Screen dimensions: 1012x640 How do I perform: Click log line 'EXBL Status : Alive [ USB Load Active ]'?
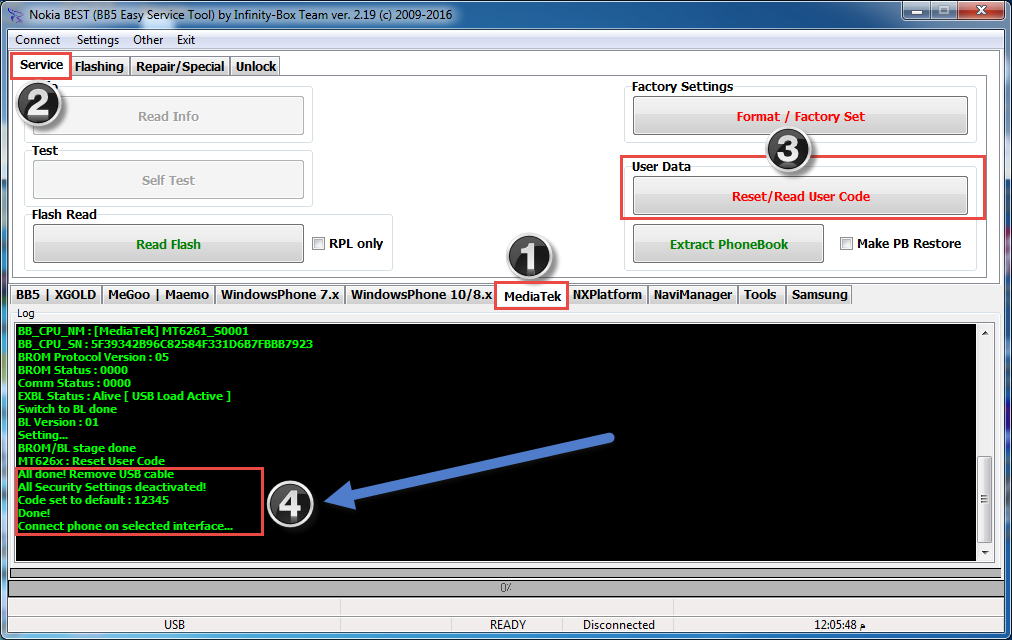click(x=125, y=396)
